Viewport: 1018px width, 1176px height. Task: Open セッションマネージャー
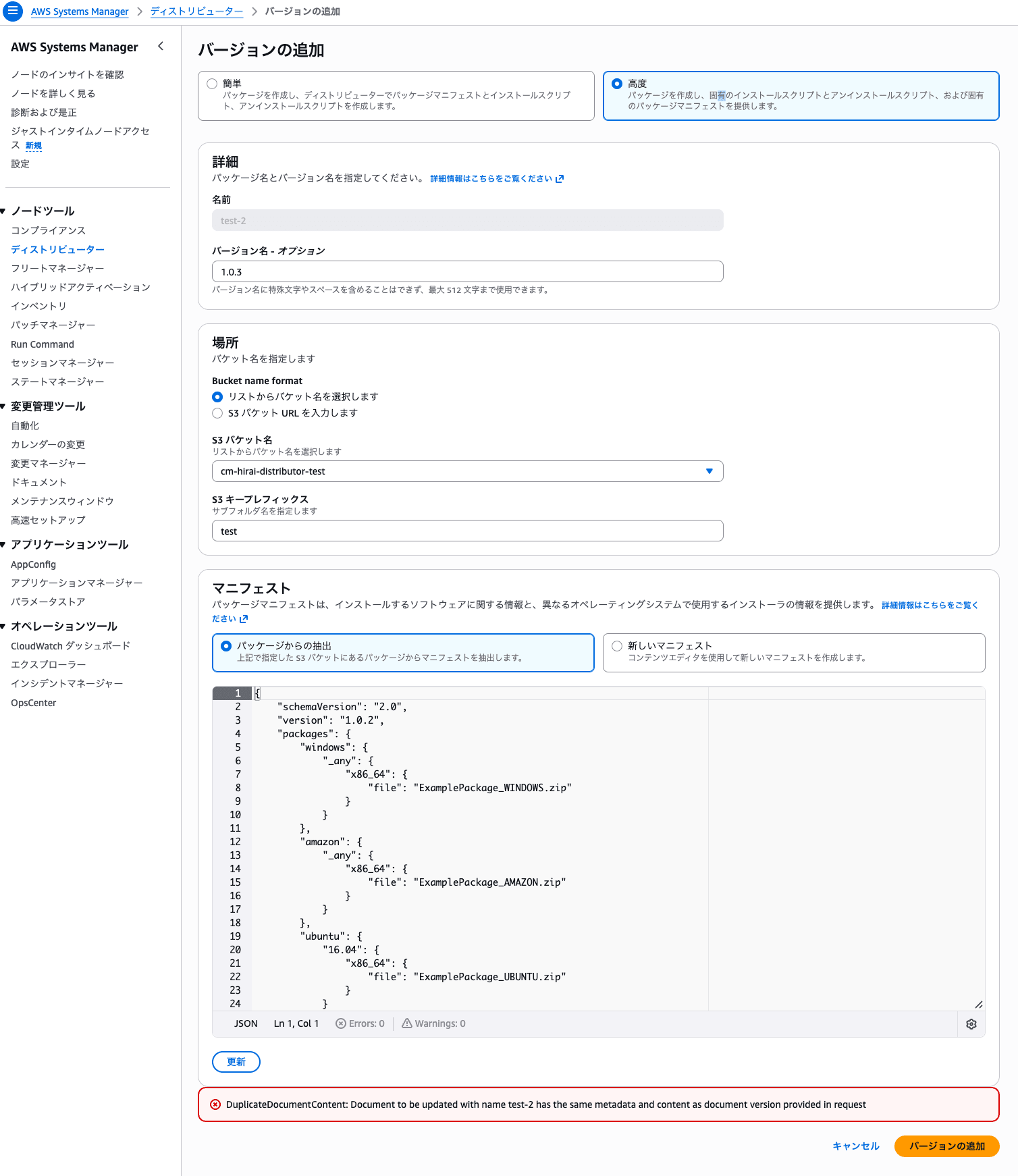[63, 363]
